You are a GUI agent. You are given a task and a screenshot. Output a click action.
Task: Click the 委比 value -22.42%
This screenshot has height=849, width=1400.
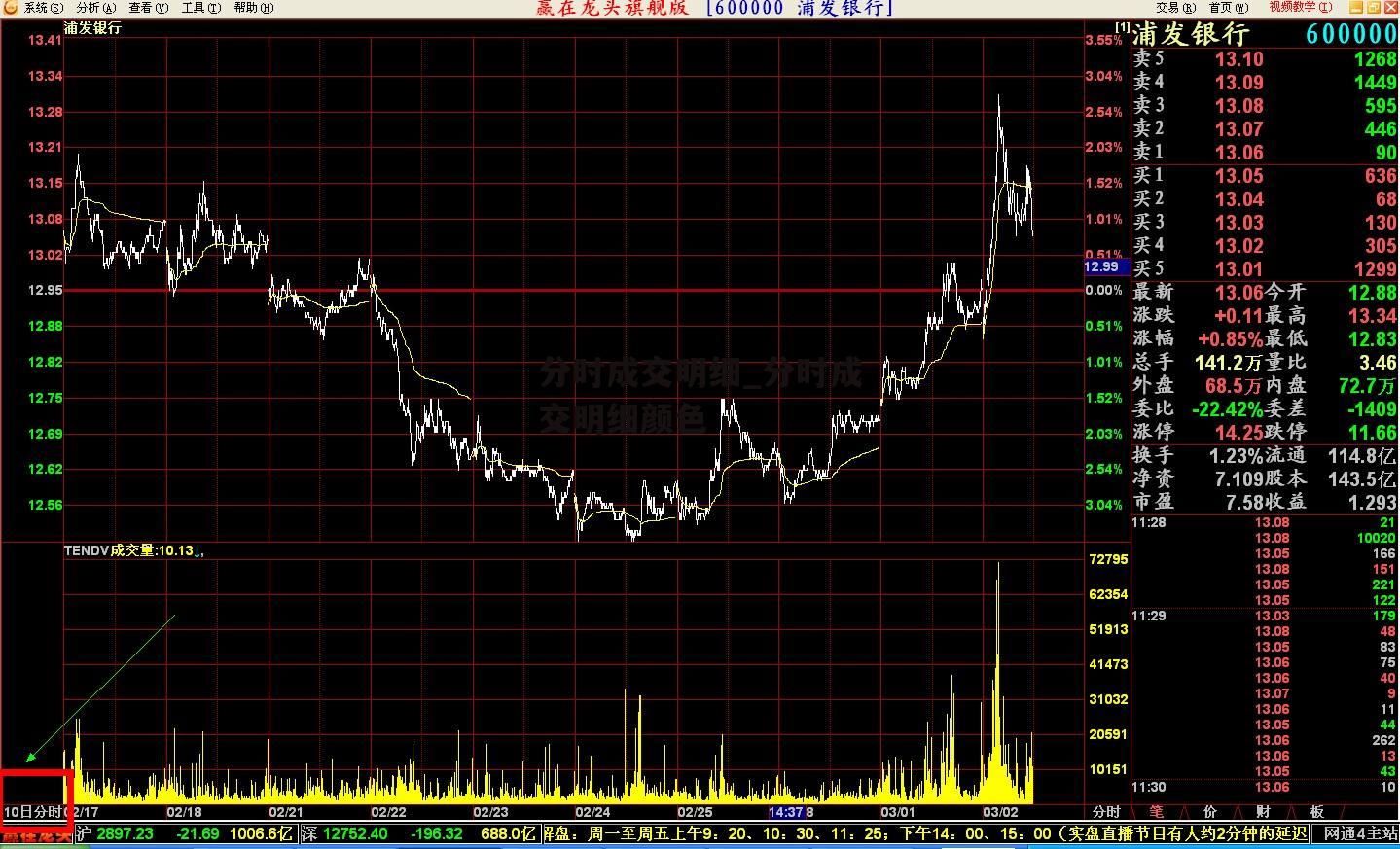pyautogui.click(x=1227, y=409)
